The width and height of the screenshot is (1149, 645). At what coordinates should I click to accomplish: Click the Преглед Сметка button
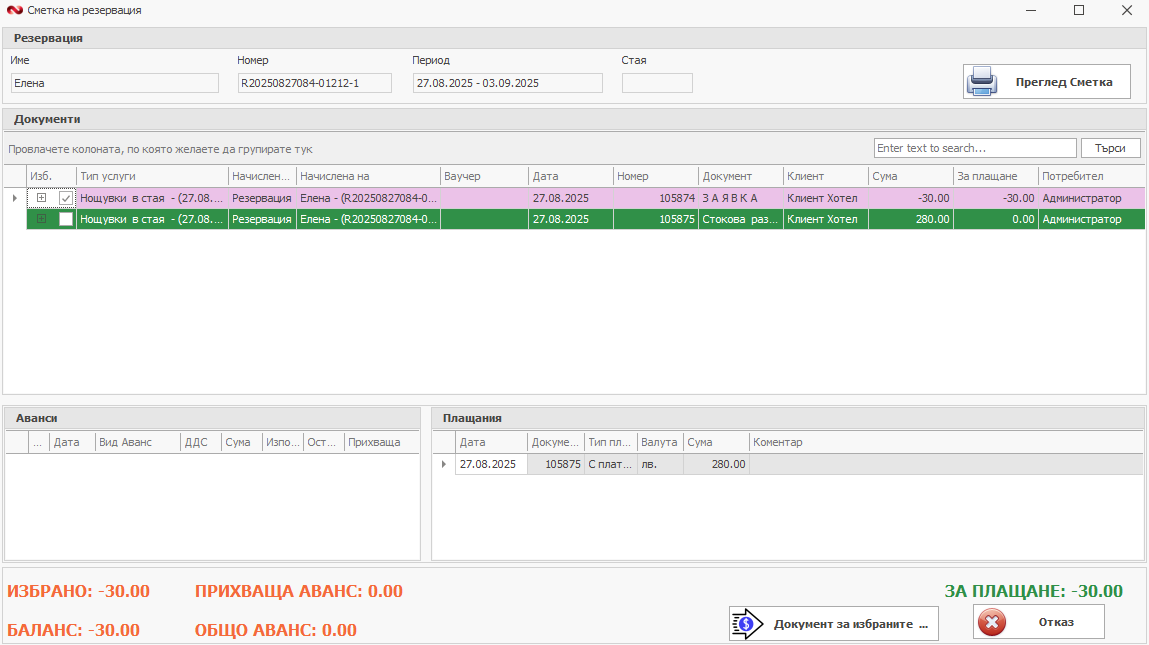click(1046, 82)
